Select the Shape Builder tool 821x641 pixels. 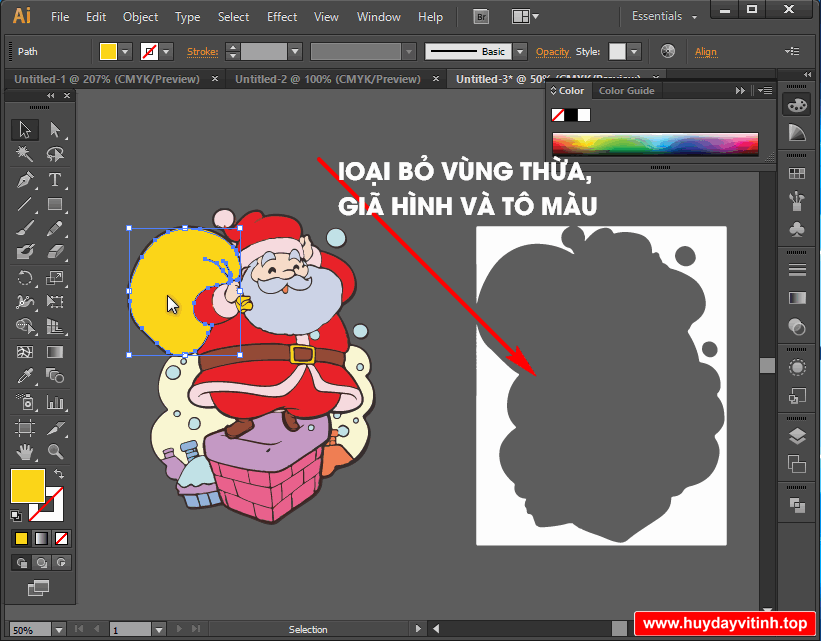(25, 326)
